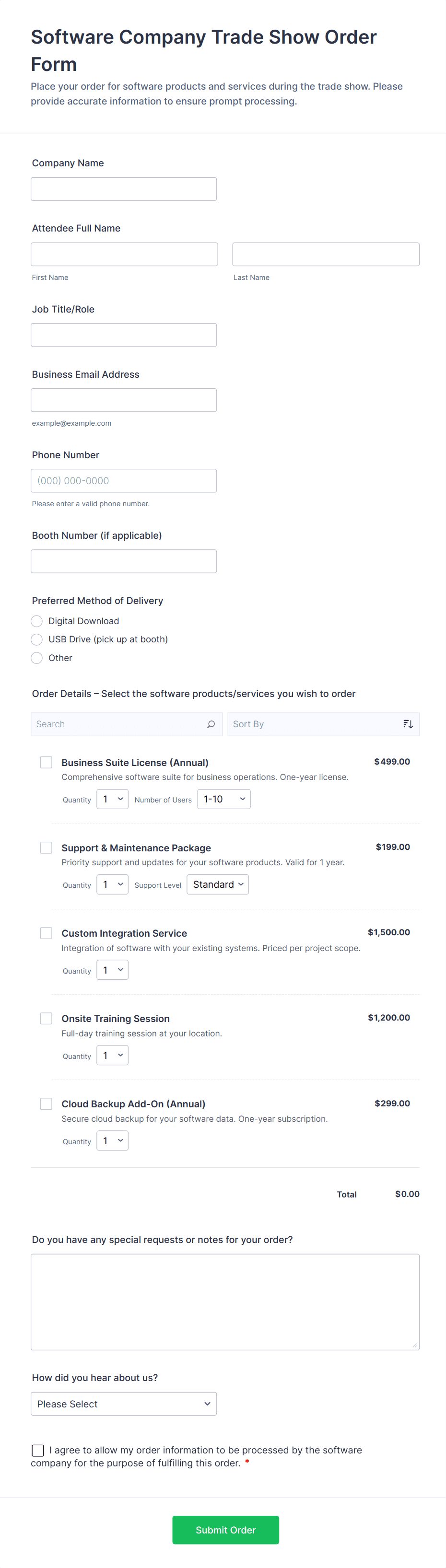Tick the Custom Integration Service checkbox
The width and height of the screenshot is (446, 1568).
pyautogui.click(x=47, y=933)
